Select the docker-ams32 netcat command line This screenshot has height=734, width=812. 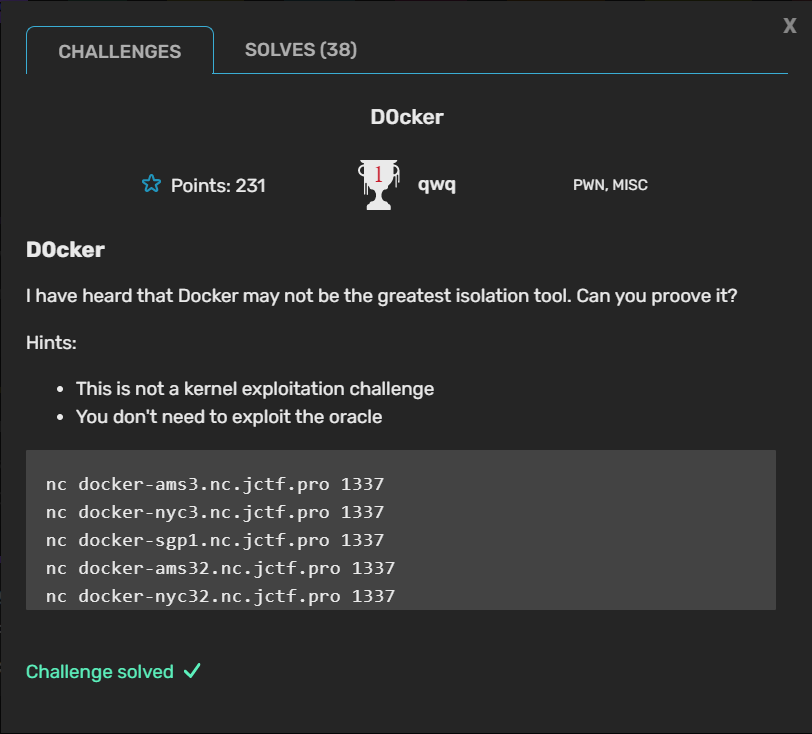pyautogui.click(x=220, y=569)
